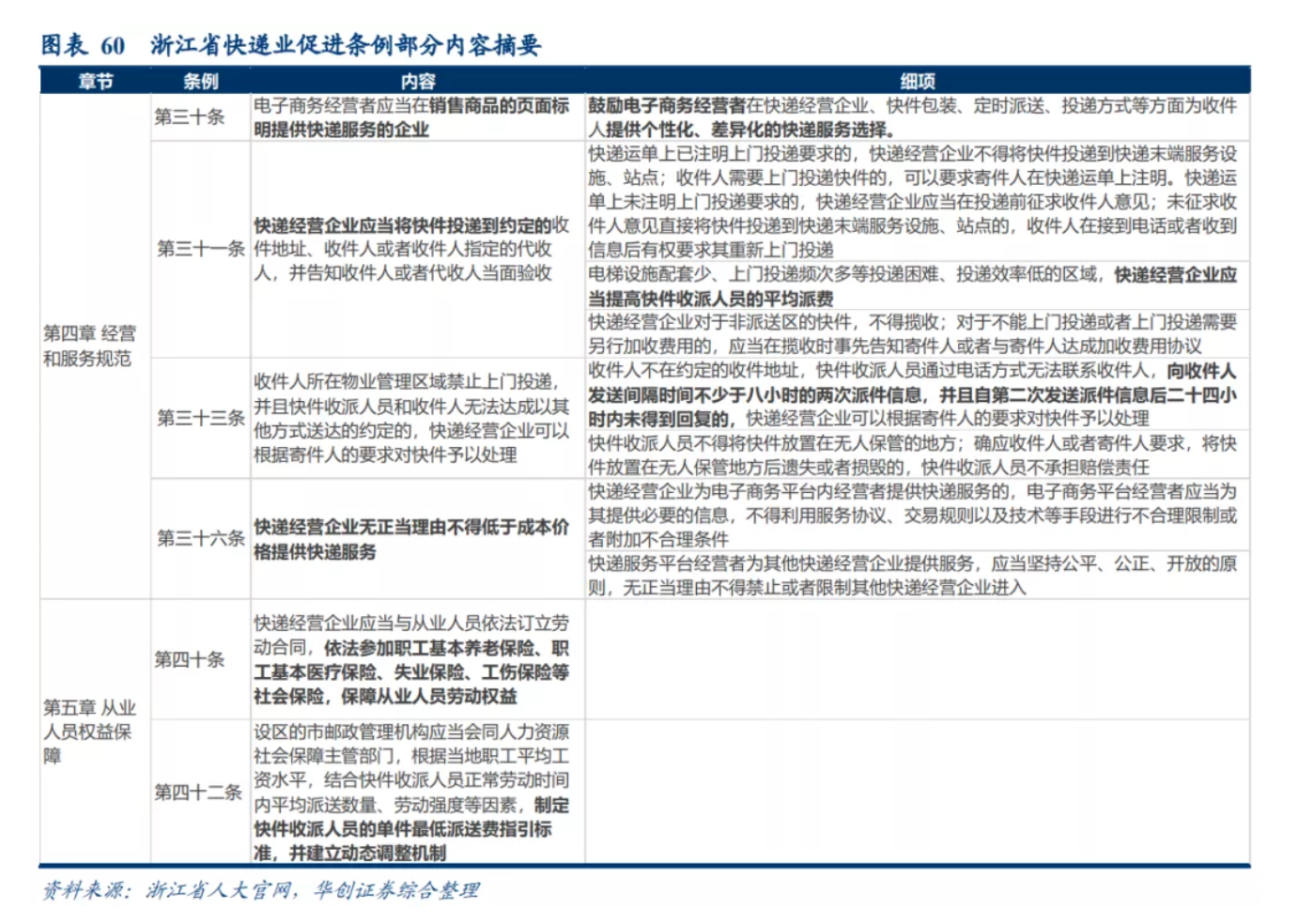Screen dimensions: 1298x924
Task: Click the 章节 column header
Action: tap(95, 82)
